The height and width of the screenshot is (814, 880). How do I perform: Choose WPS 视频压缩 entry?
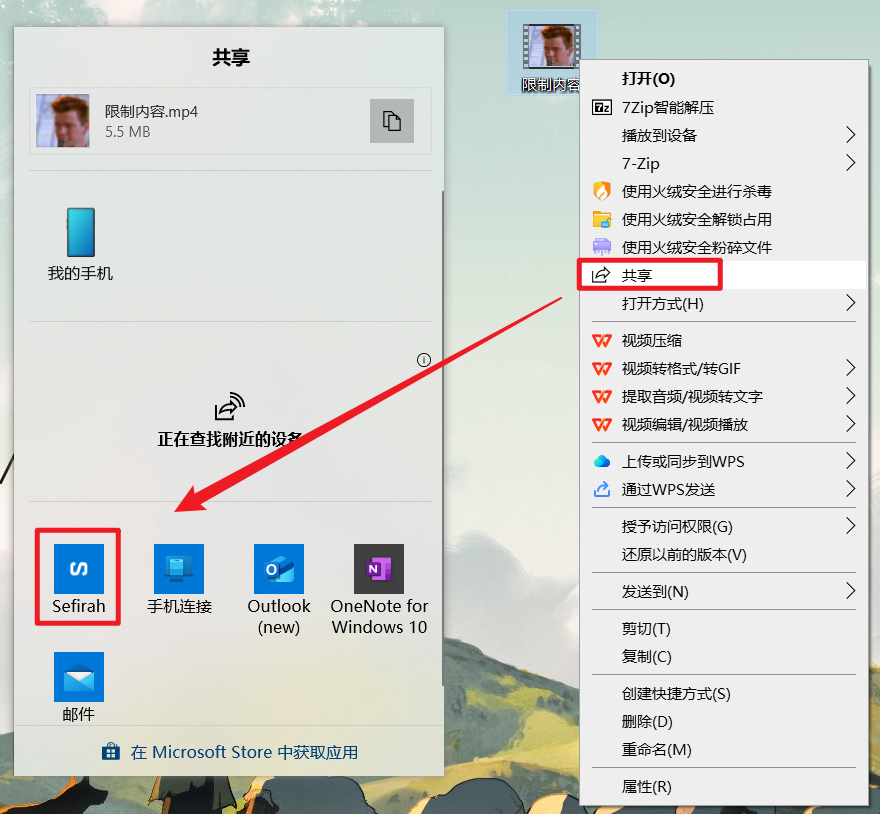pos(723,341)
